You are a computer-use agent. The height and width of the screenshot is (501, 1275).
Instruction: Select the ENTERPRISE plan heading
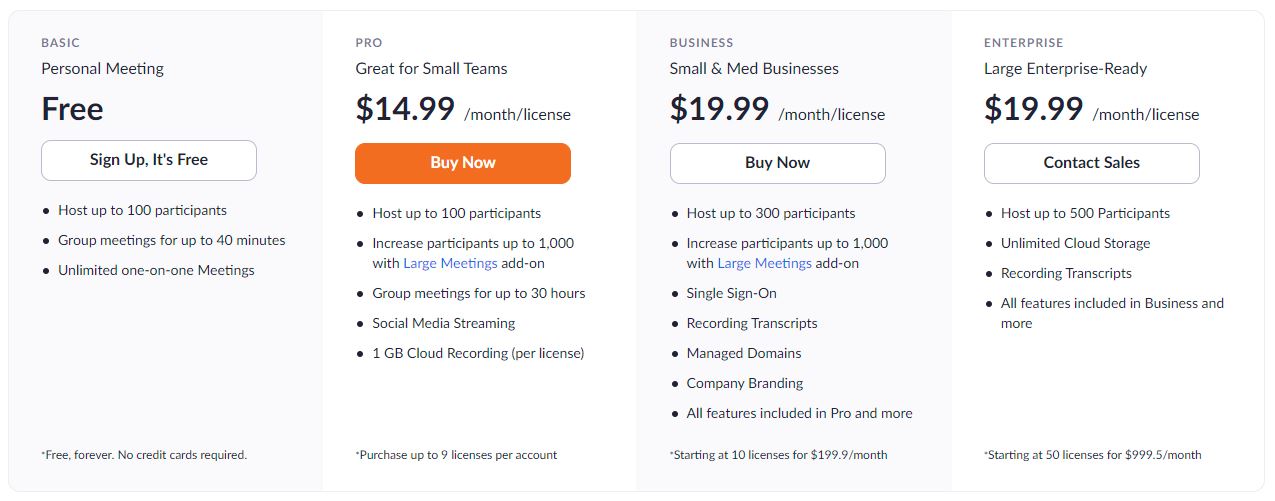1024,43
